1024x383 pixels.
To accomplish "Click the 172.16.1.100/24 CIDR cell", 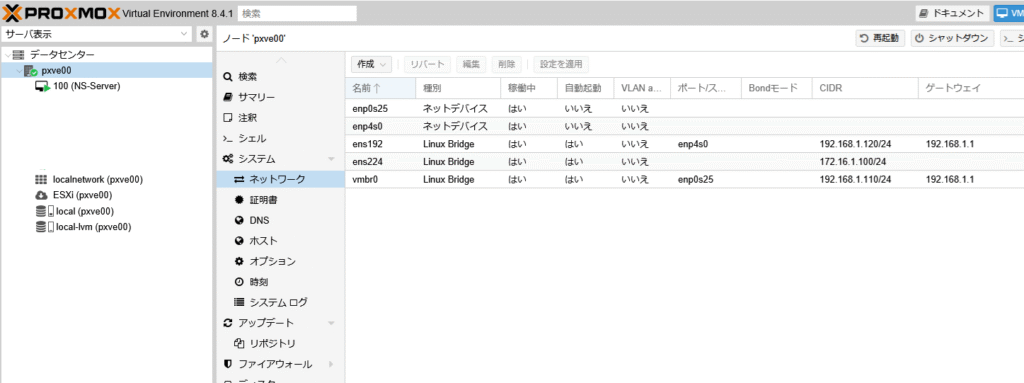I will click(x=853, y=161).
